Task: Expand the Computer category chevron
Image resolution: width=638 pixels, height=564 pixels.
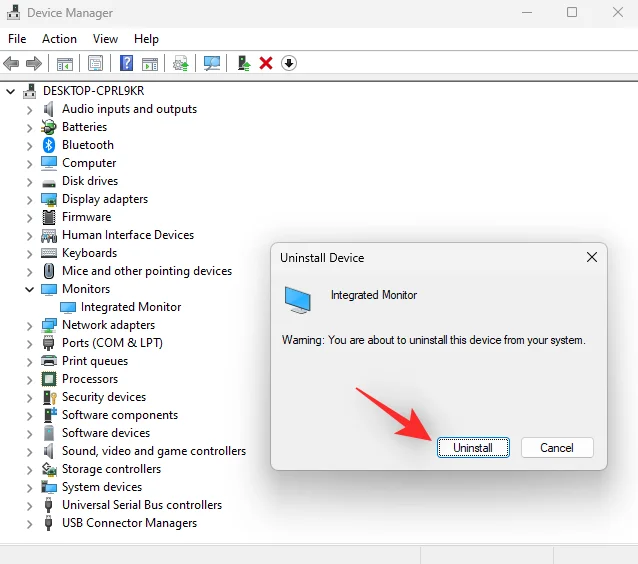Action: point(29,164)
